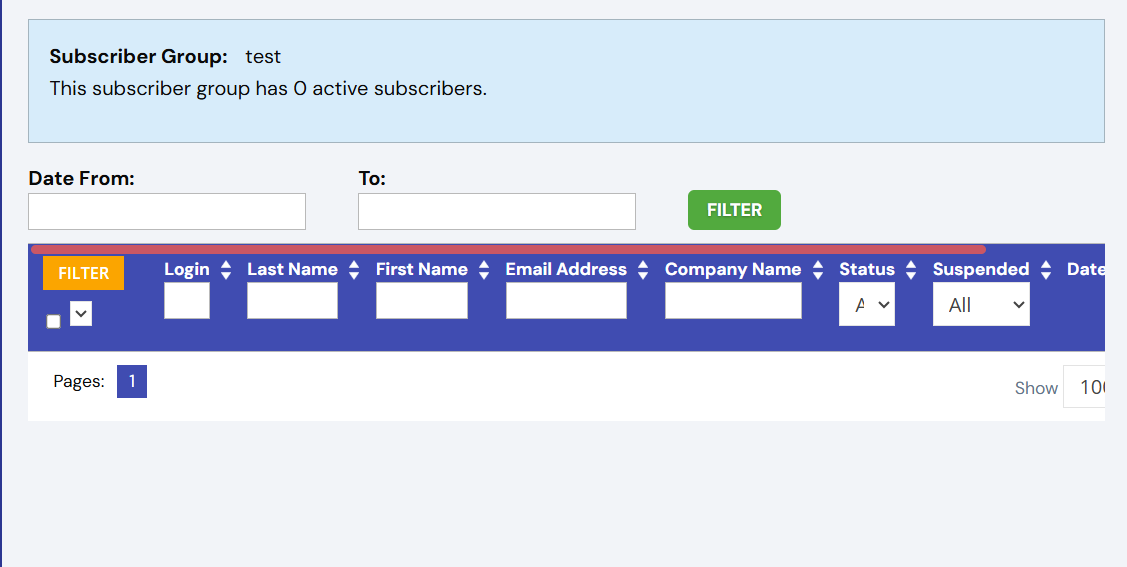The image size is (1127, 567).
Task: Click the Email Address filter text box
Action: click(566, 300)
